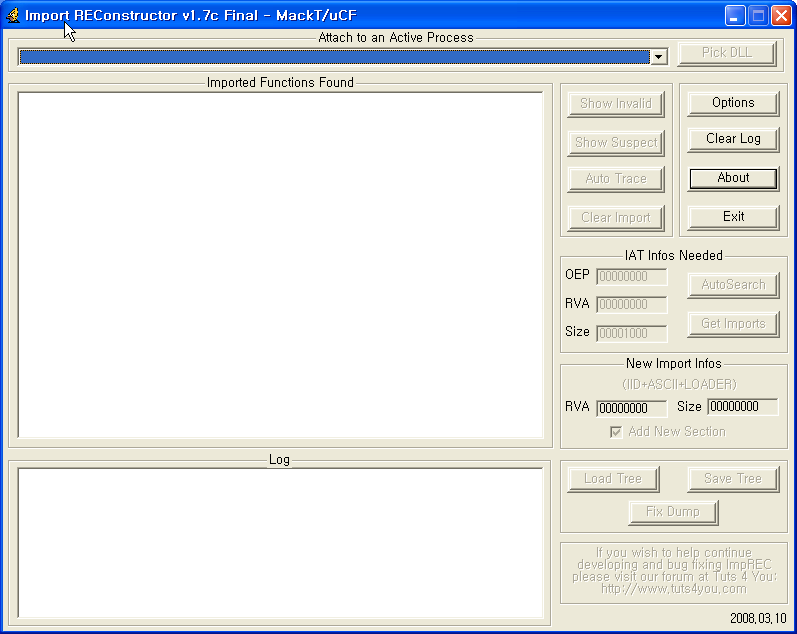This screenshot has height=634, width=797.
Task: Click the Clear Import button
Action: pos(616,218)
